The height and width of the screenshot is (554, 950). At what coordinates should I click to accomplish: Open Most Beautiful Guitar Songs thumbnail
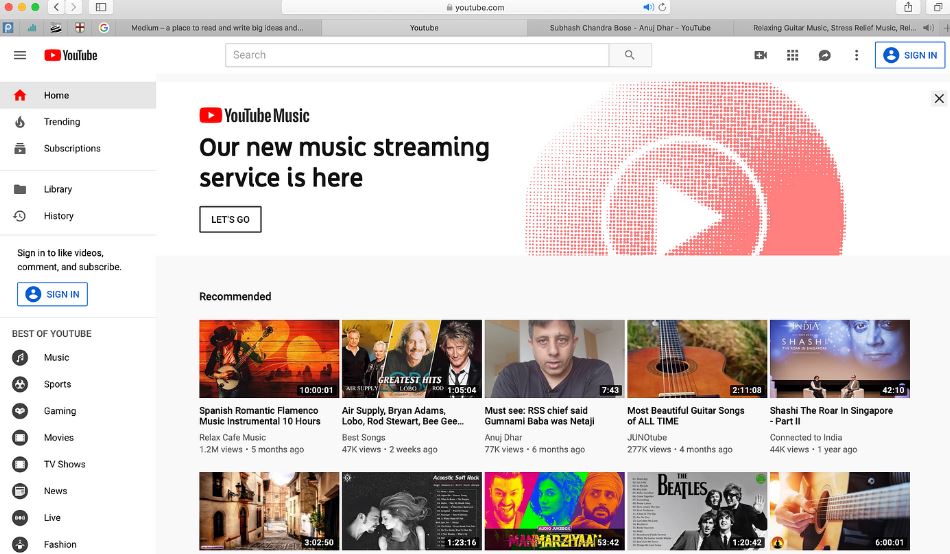click(x=697, y=359)
